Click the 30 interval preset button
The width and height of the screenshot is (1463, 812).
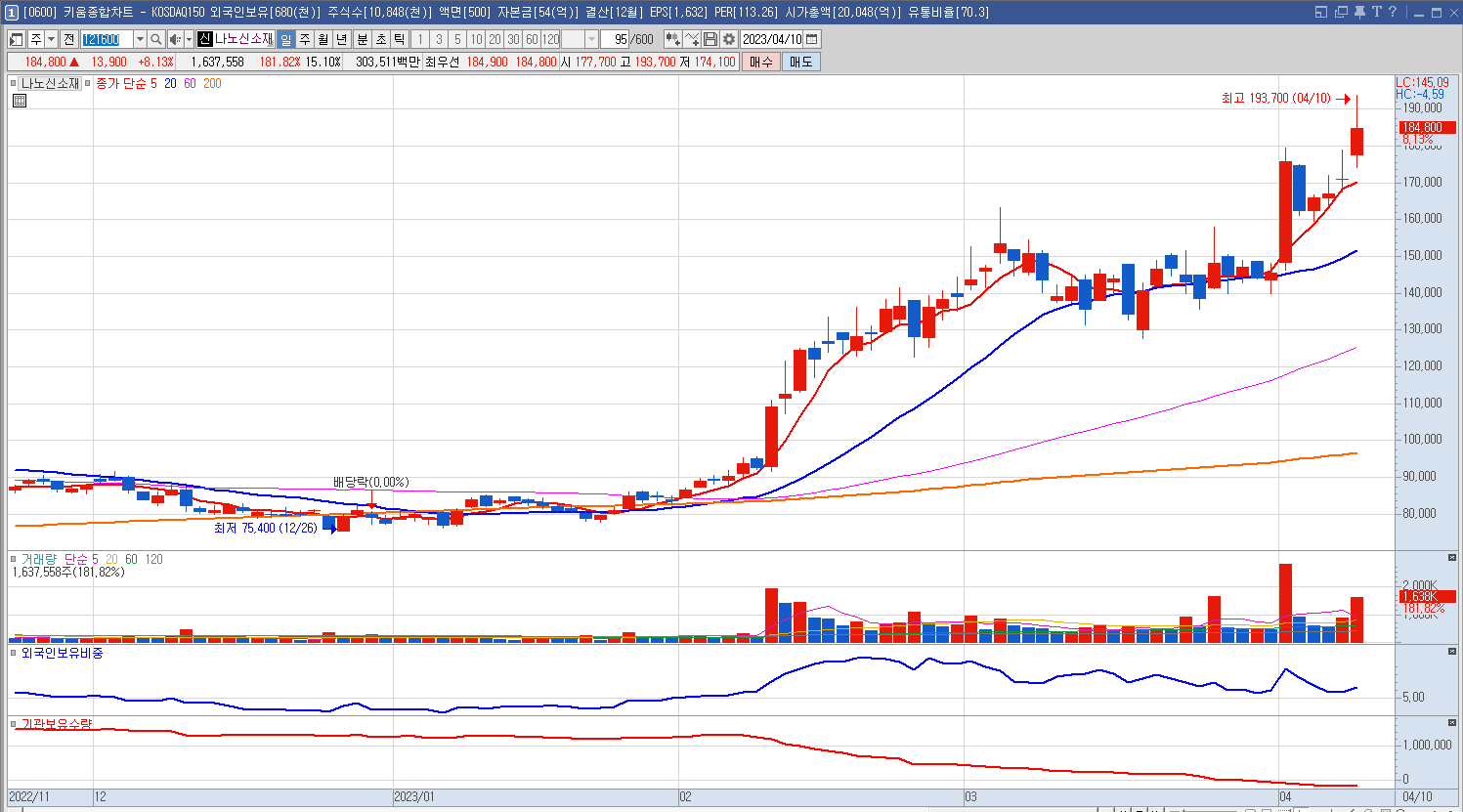(513, 39)
